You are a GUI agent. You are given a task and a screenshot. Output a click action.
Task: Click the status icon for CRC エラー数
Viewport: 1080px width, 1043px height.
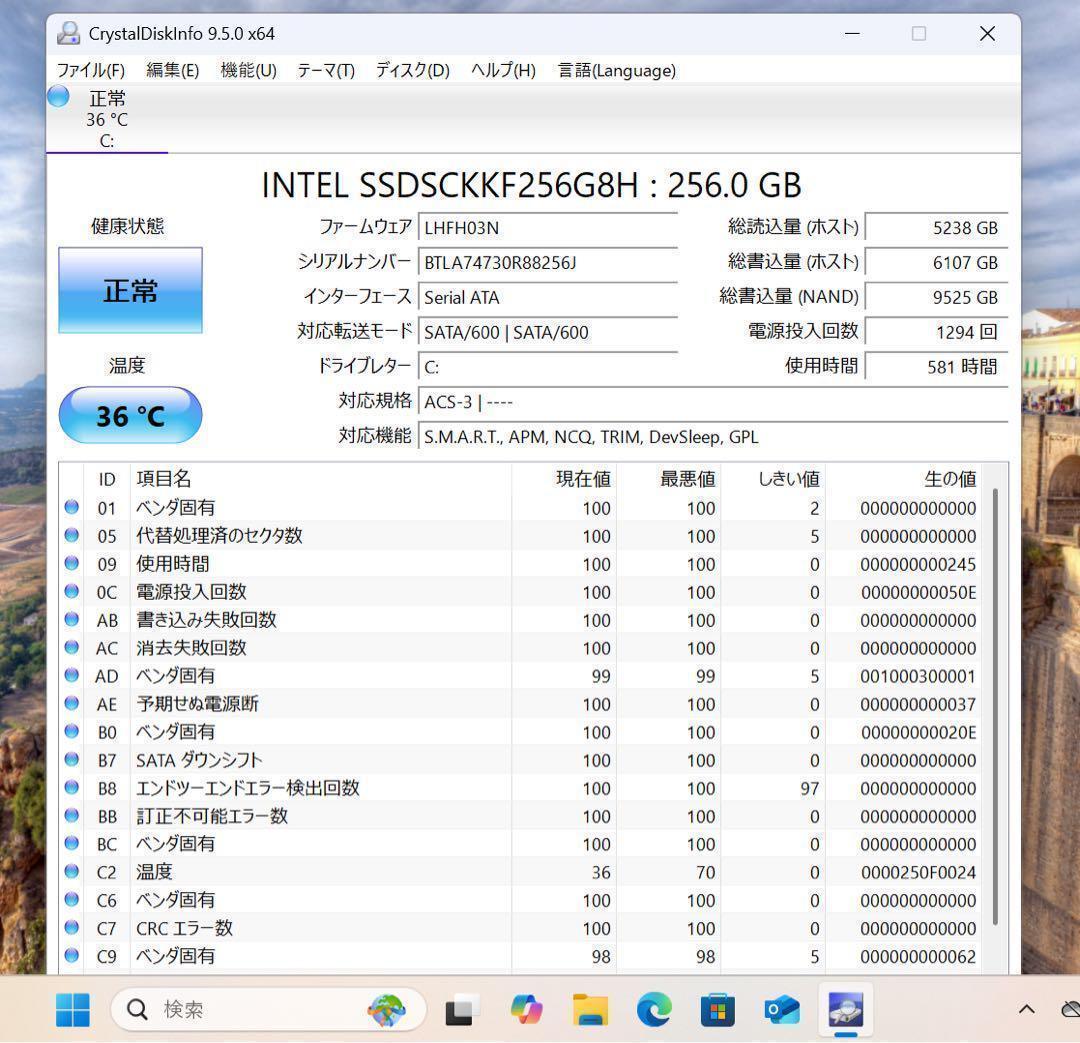(x=72, y=927)
